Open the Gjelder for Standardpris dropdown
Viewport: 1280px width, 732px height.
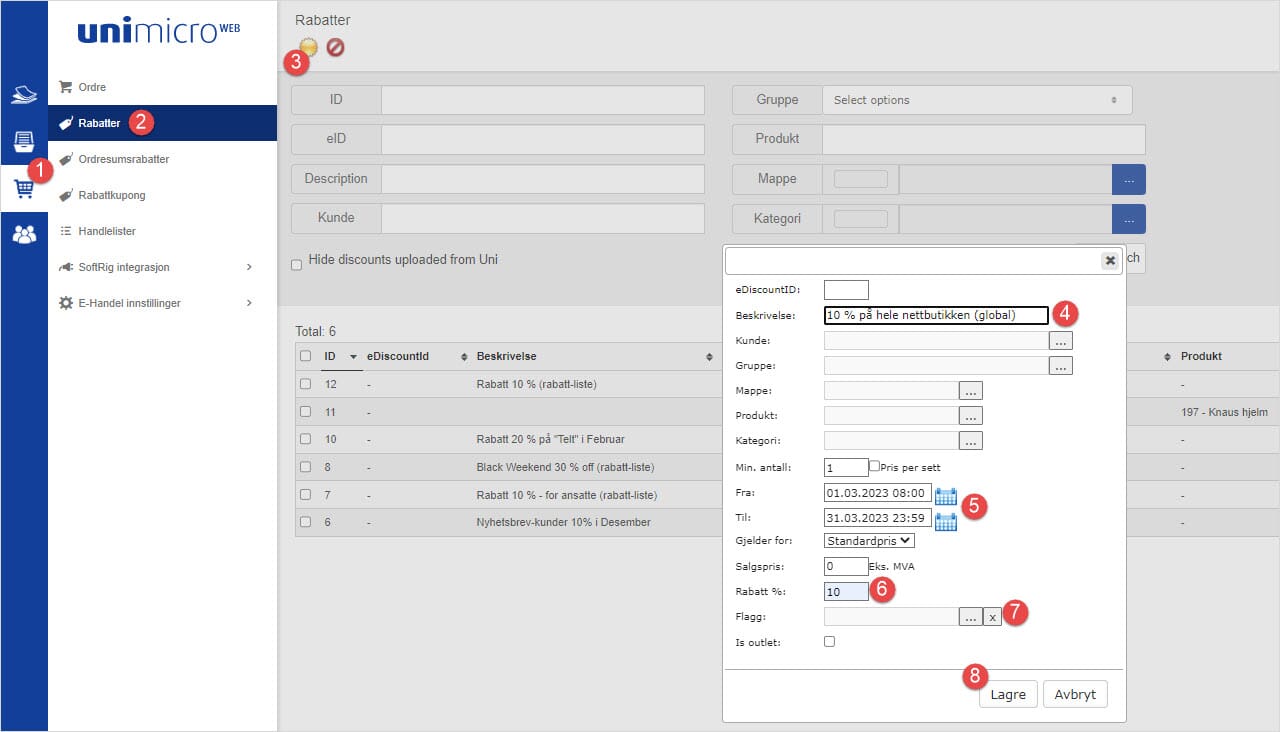[x=869, y=541]
